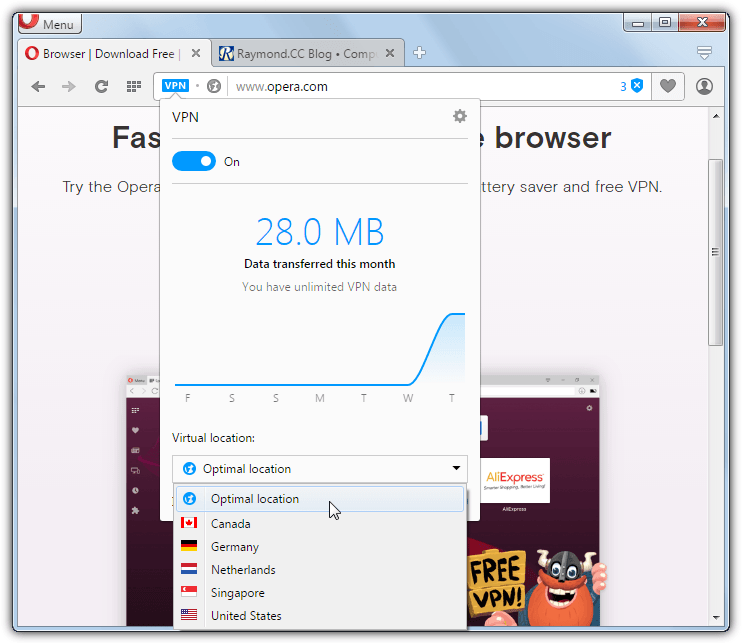This screenshot has height=643, width=742.
Task: Reload the current page
Action: (x=101, y=87)
